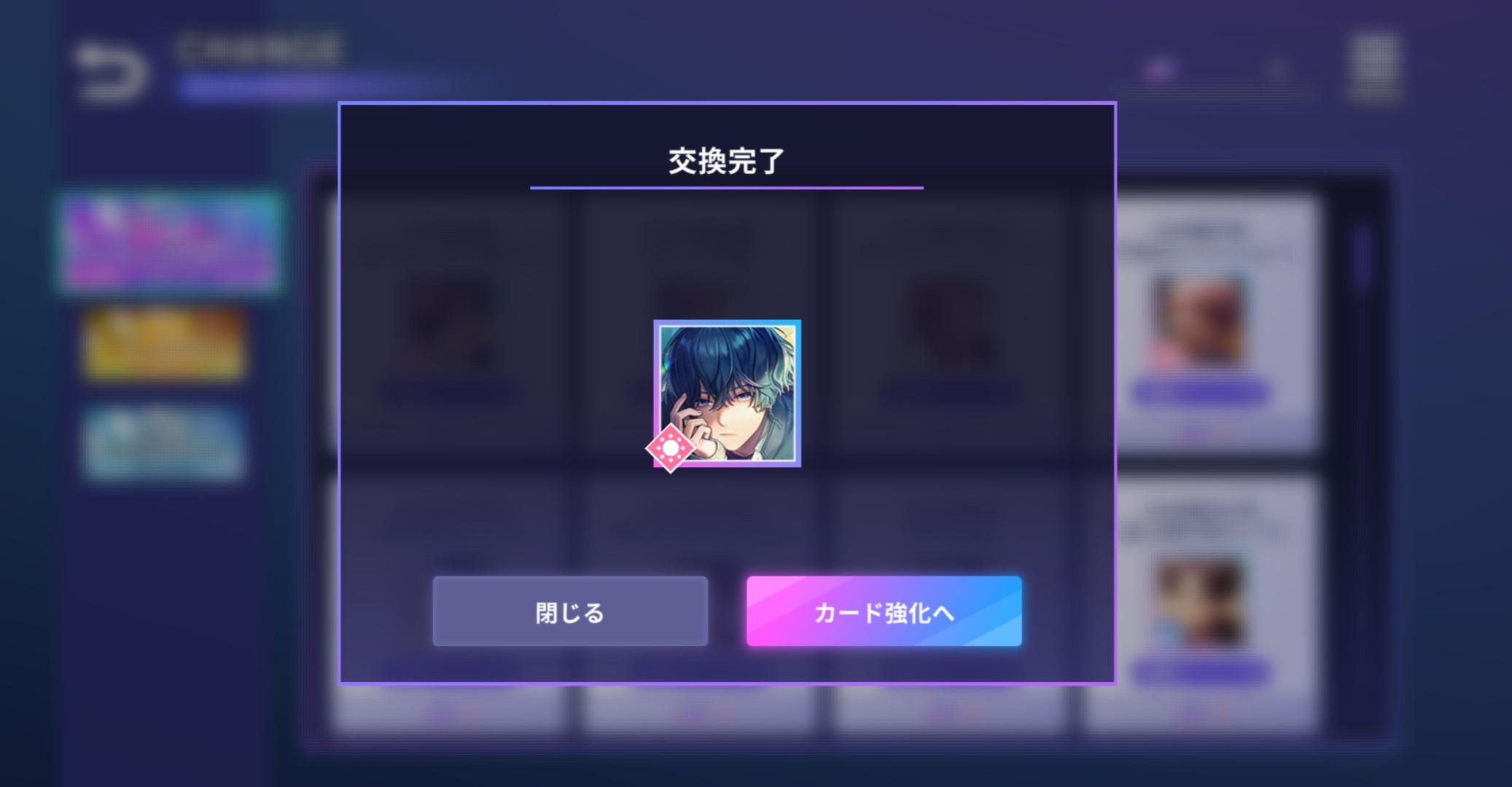Image resolution: width=1512 pixels, height=787 pixels.
Task: Open the blurred grid menu icon top-right
Action: click(x=1373, y=66)
